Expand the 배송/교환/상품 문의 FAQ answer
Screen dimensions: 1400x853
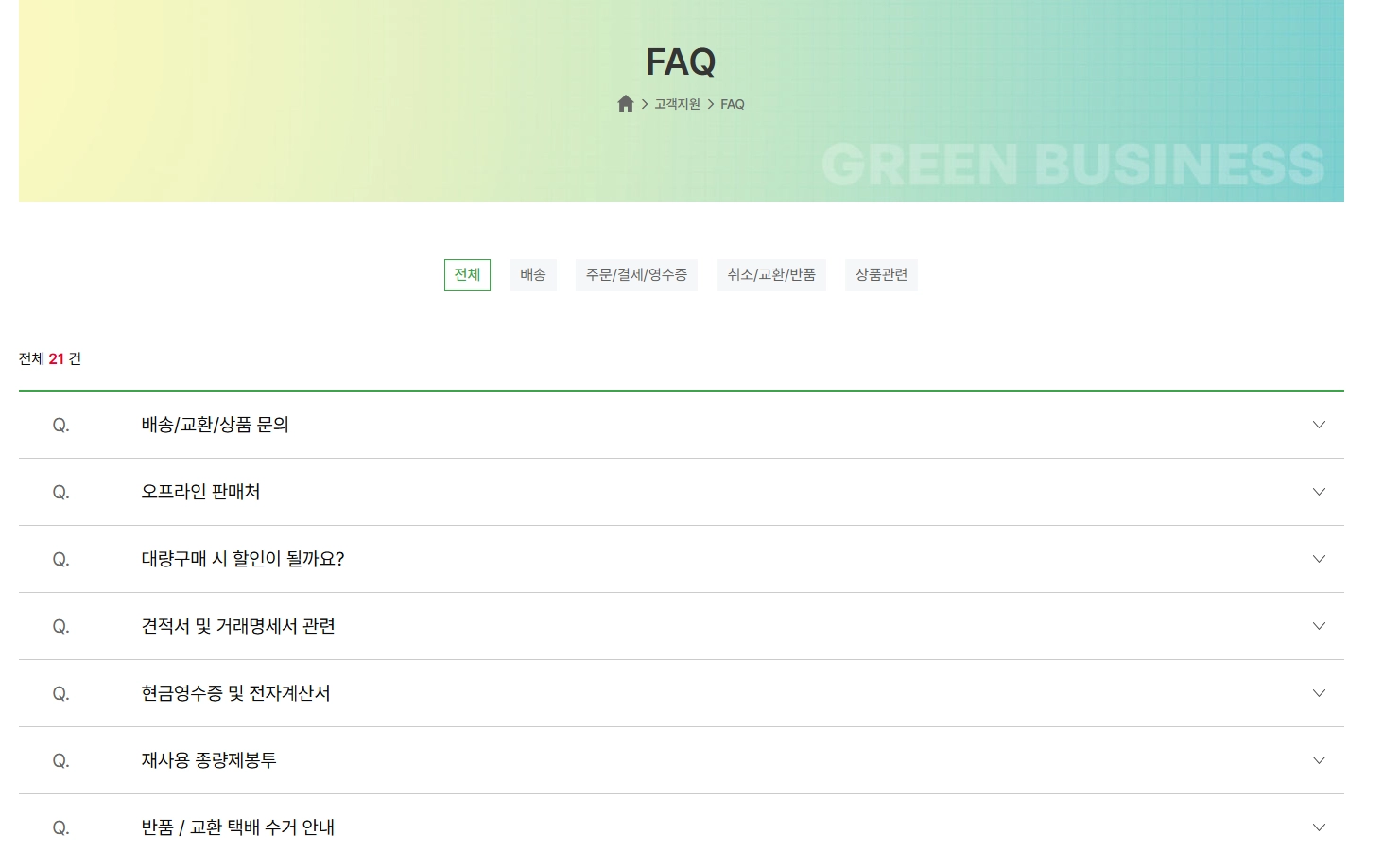[x=1319, y=425]
